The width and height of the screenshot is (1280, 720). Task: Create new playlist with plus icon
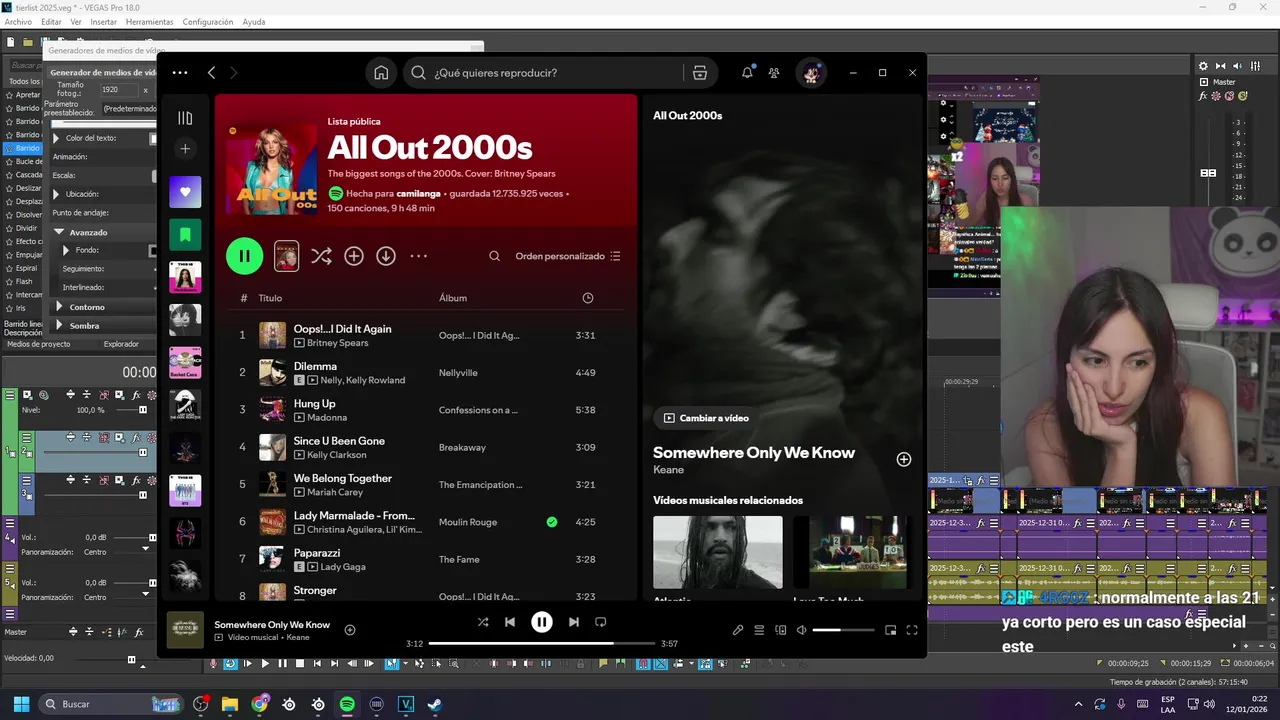(x=185, y=148)
